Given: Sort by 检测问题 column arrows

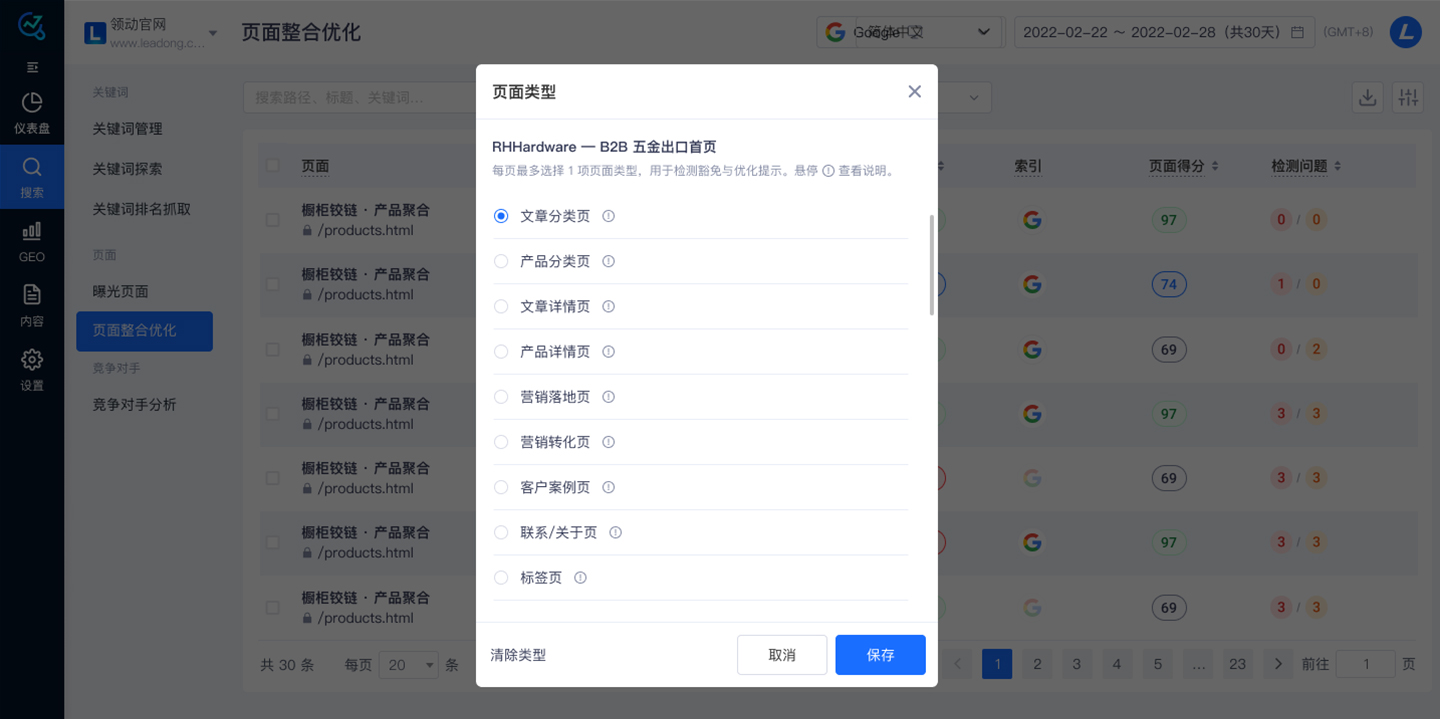Looking at the screenshot, I should (1337, 167).
